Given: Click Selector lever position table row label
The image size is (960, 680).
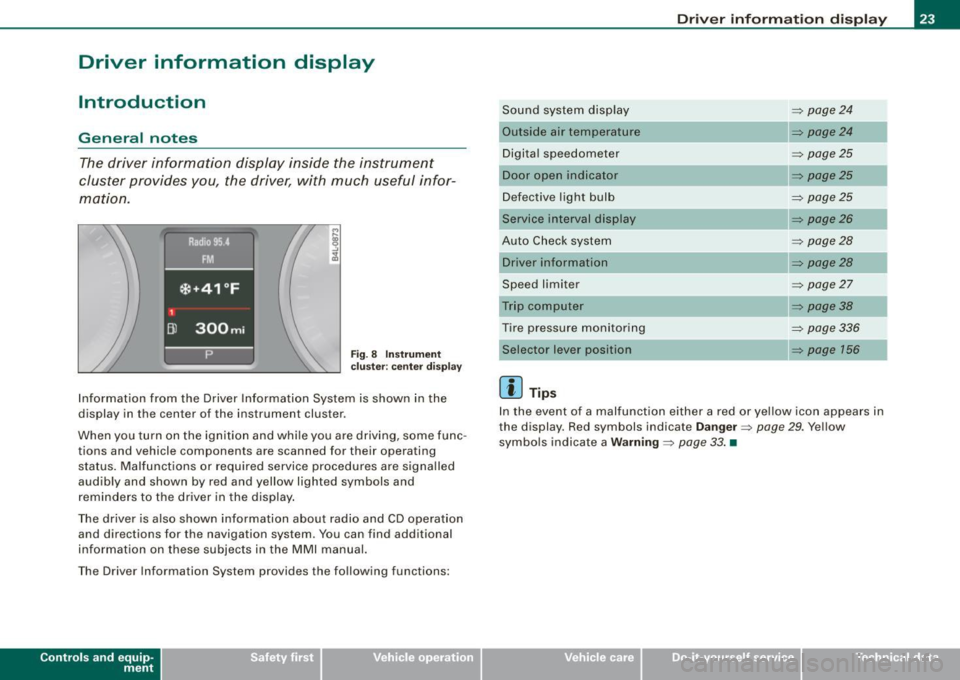Looking at the screenshot, I should [566, 350].
